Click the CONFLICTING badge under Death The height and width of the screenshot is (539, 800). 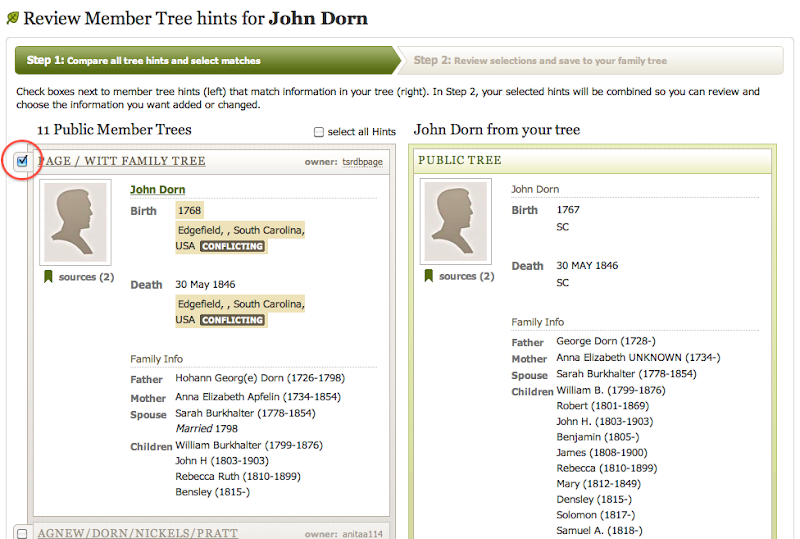pyautogui.click(x=232, y=320)
